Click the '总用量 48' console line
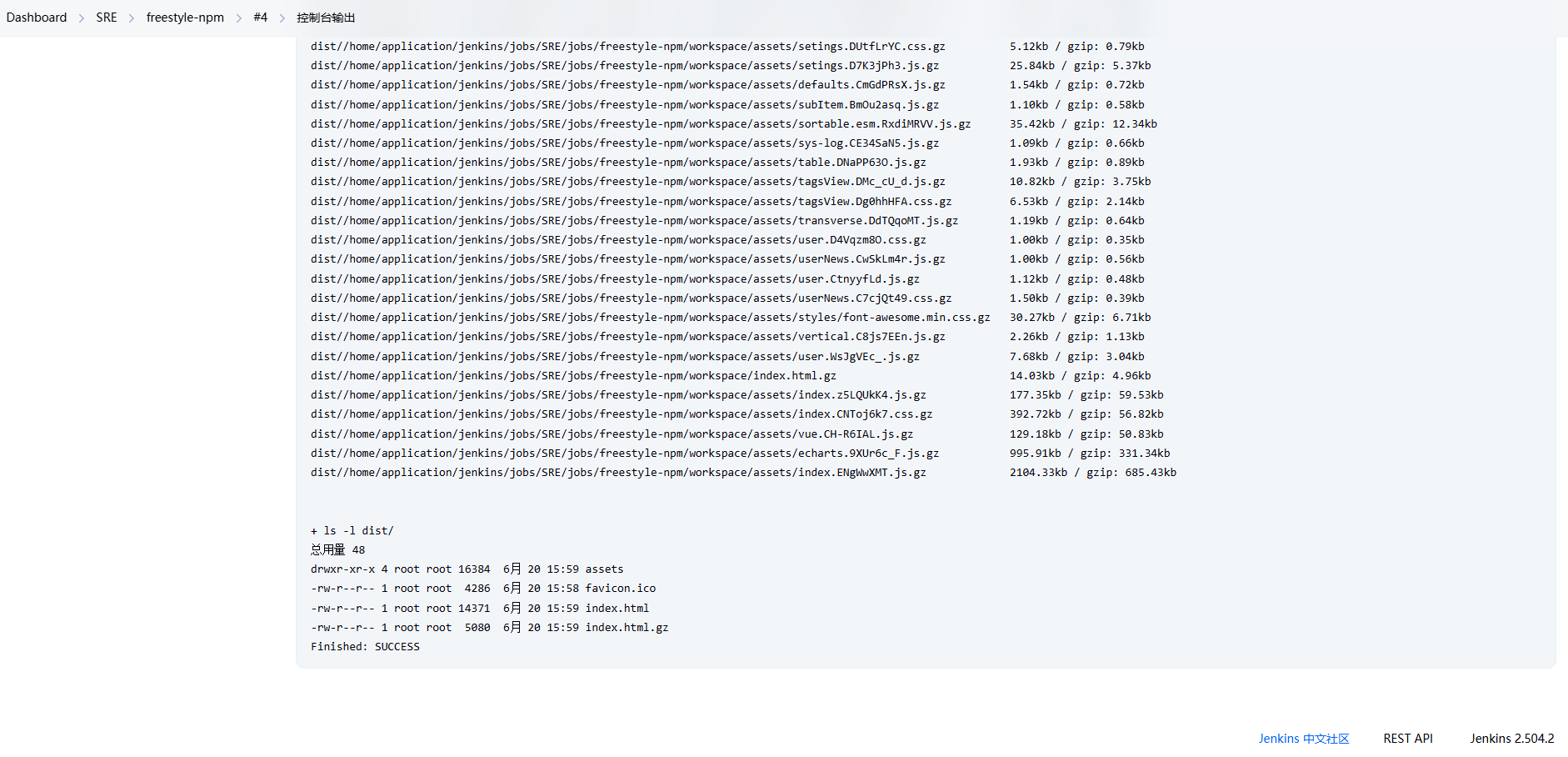1568x757 pixels. coord(337,550)
